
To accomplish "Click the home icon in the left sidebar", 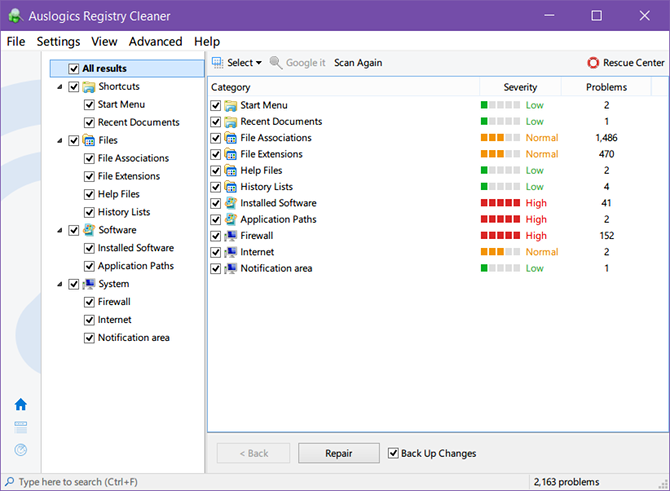I will 21,404.
